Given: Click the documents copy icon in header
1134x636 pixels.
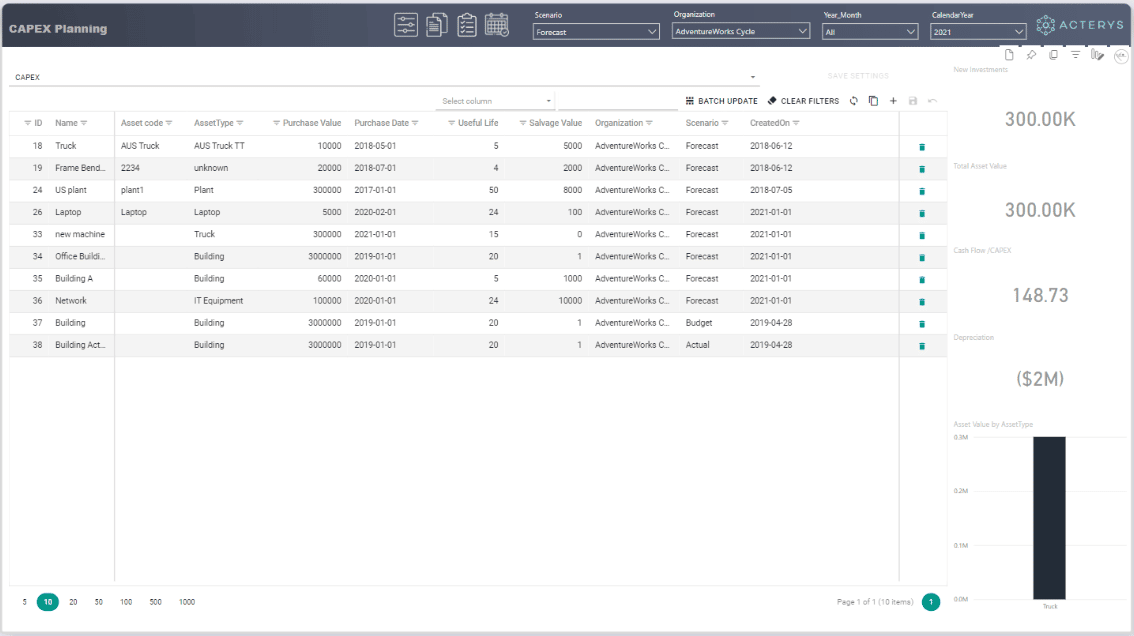Looking at the screenshot, I should pyautogui.click(x=436, y=25).
